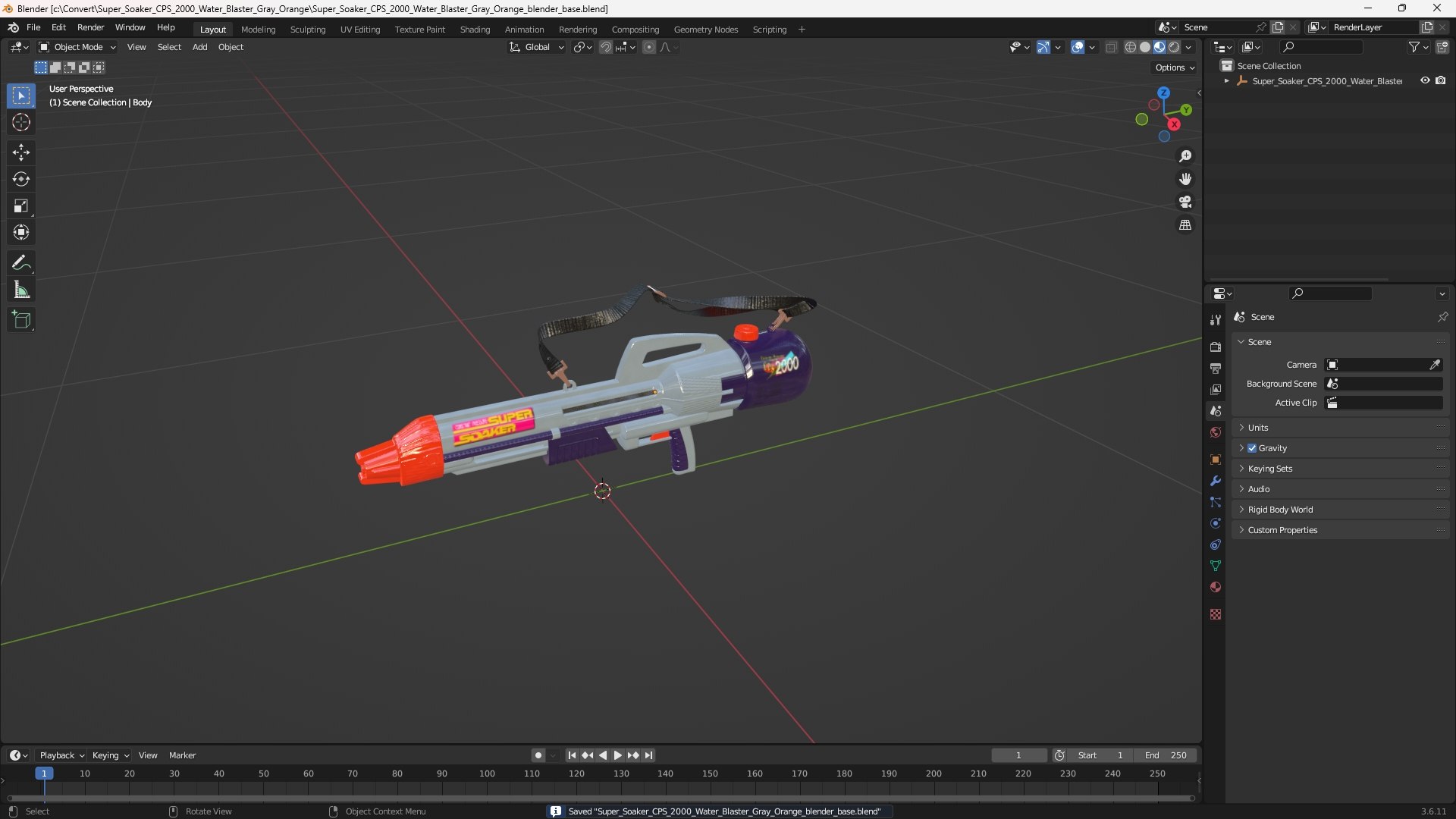Image resolution: width=1456 pixels, height=819 pixels.
Task: Select the Annotate tool
Action: pyautogui.click(x=21, y=263)
